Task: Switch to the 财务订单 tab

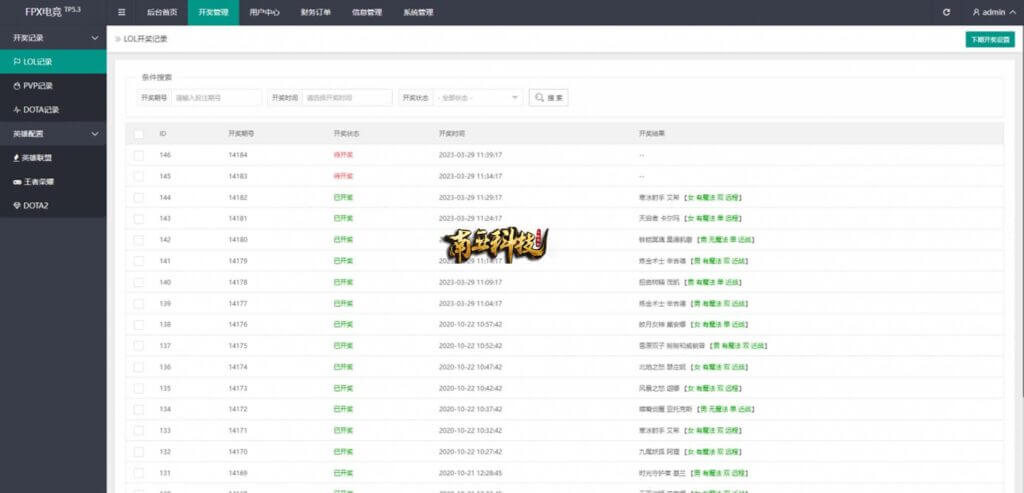Action: (x=315, y=12)
